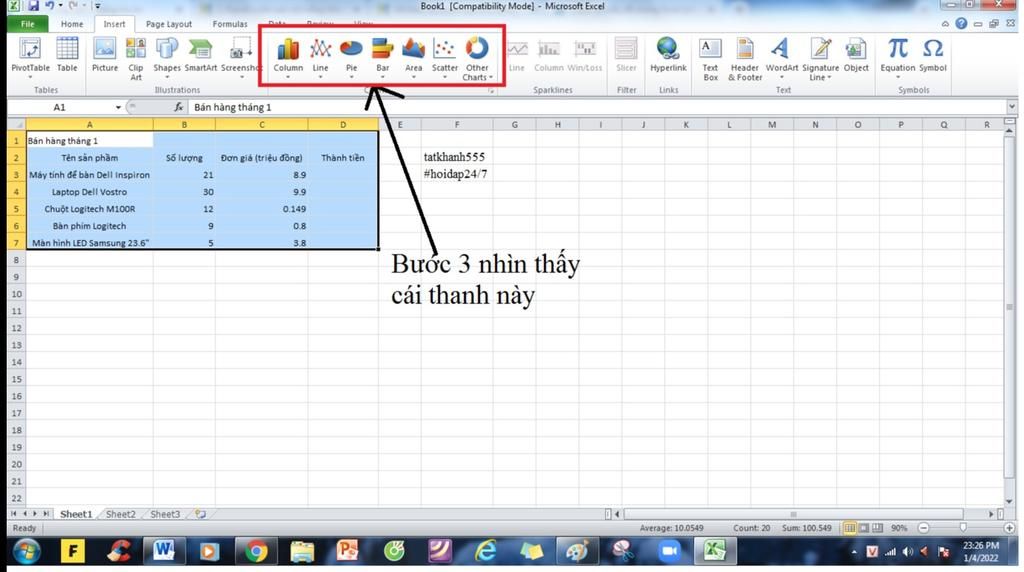1024x572 pixels.
Task: Open Google Chrome from taskbar
Action: click(256, 552)
